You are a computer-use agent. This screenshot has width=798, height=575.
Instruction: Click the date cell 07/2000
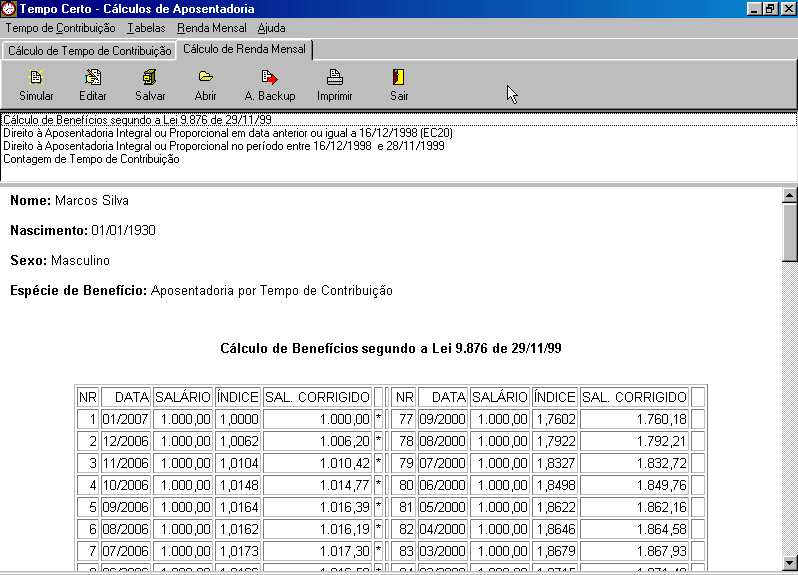pos(443,464)
